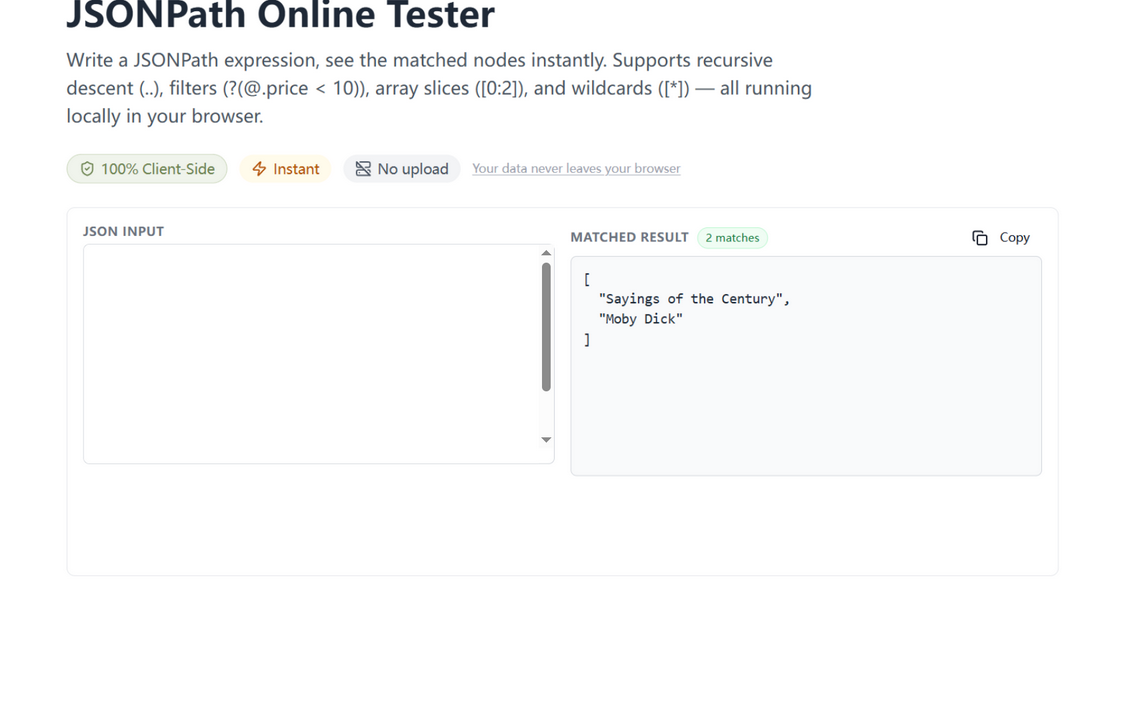Click the 100% Client-Side badge
1140x720 pixels.
(x=147, y=169)
